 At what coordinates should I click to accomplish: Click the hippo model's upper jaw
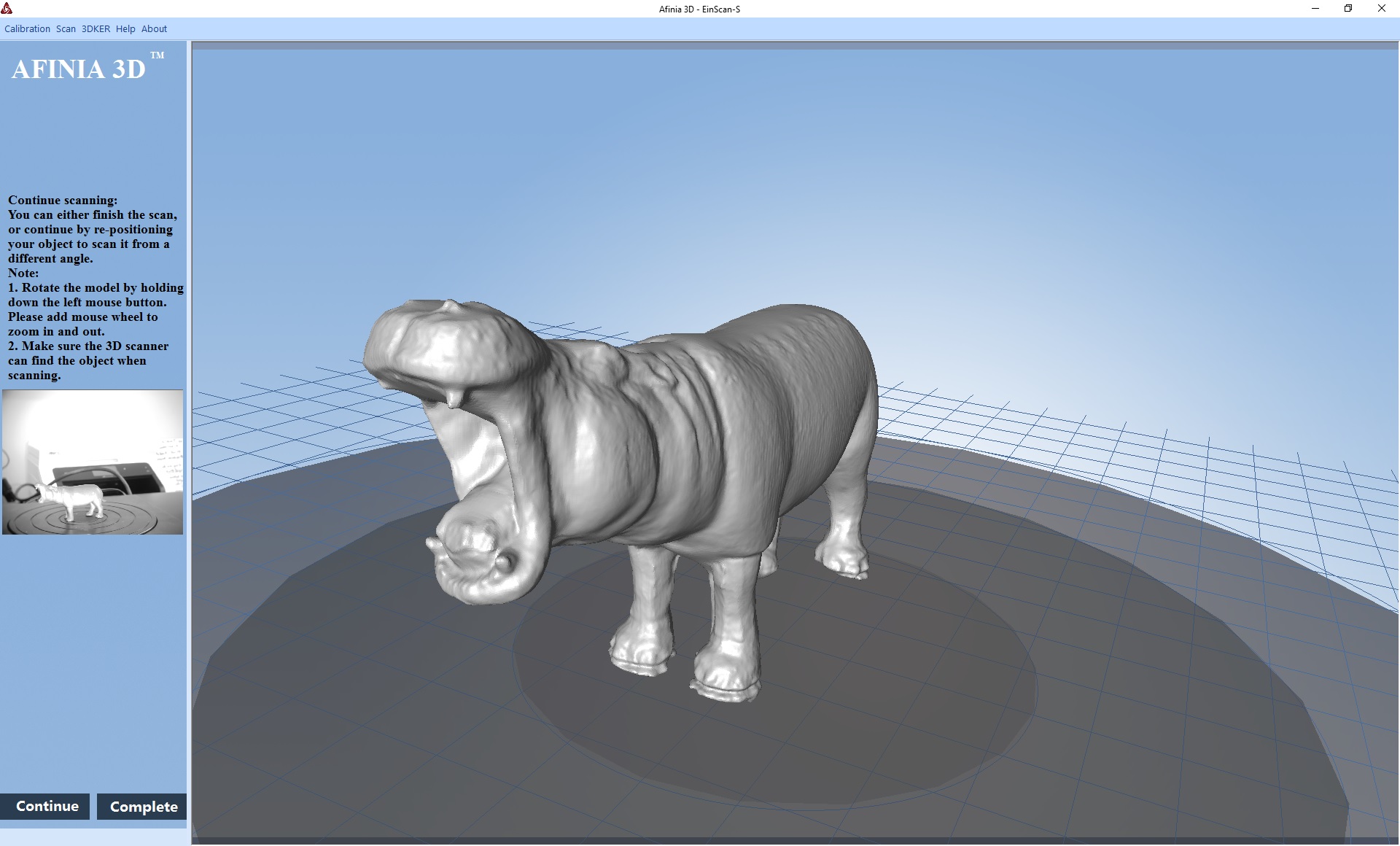coord(445,343)
